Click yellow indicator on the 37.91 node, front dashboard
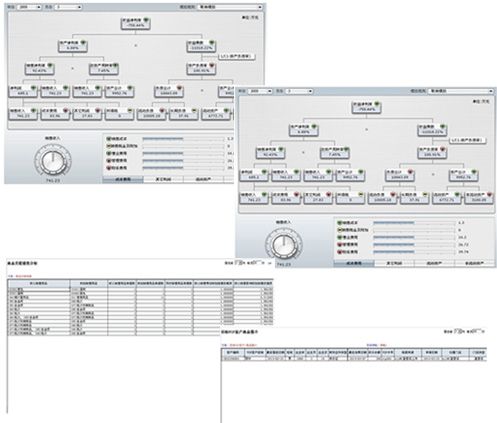 coord(425,195)
